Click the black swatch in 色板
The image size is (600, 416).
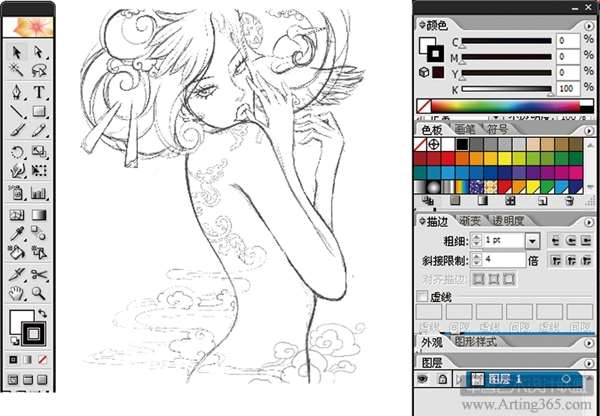(462, 144)
